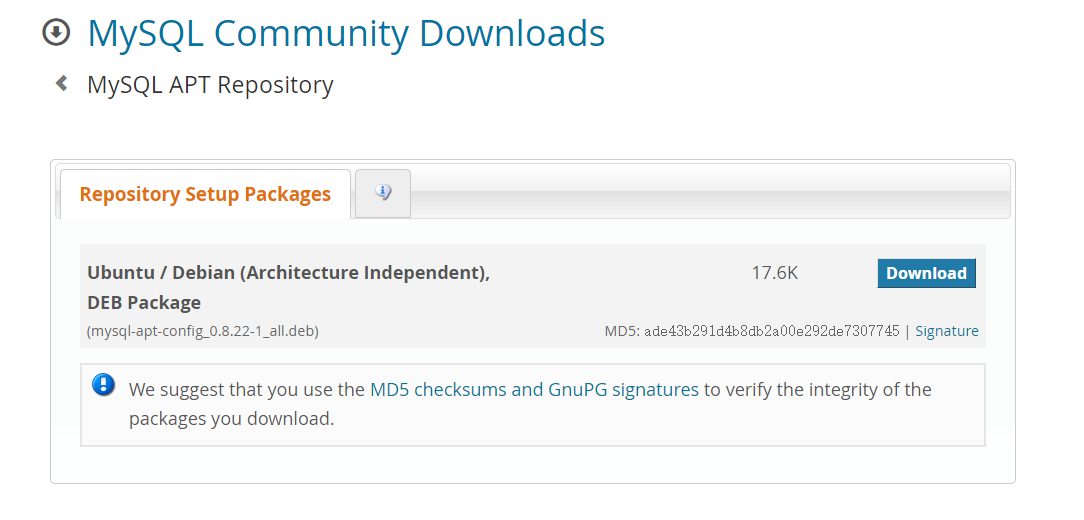1084x520 pixels.
Task: Click the mysql-apt-config_0.8.22-1_all.deb filename
Action: (x=203, y=331)
